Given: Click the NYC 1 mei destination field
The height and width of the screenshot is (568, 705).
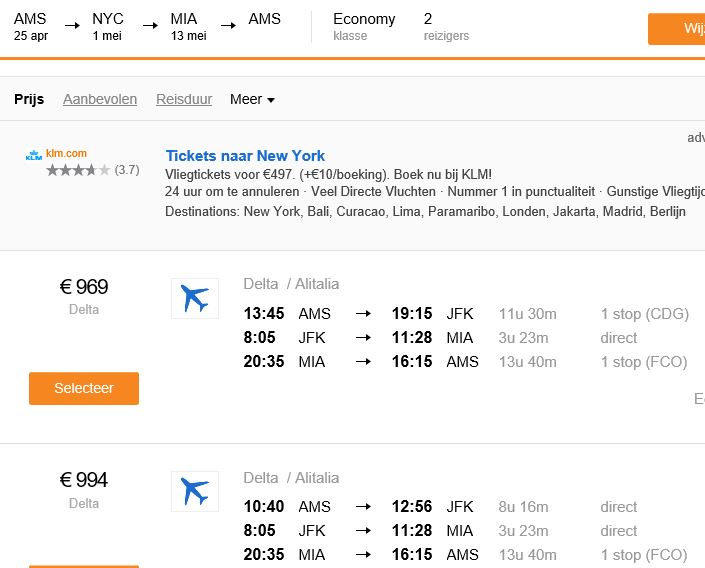Looking at the screenshot, I should pyautogui.click(x=108, y=26).
